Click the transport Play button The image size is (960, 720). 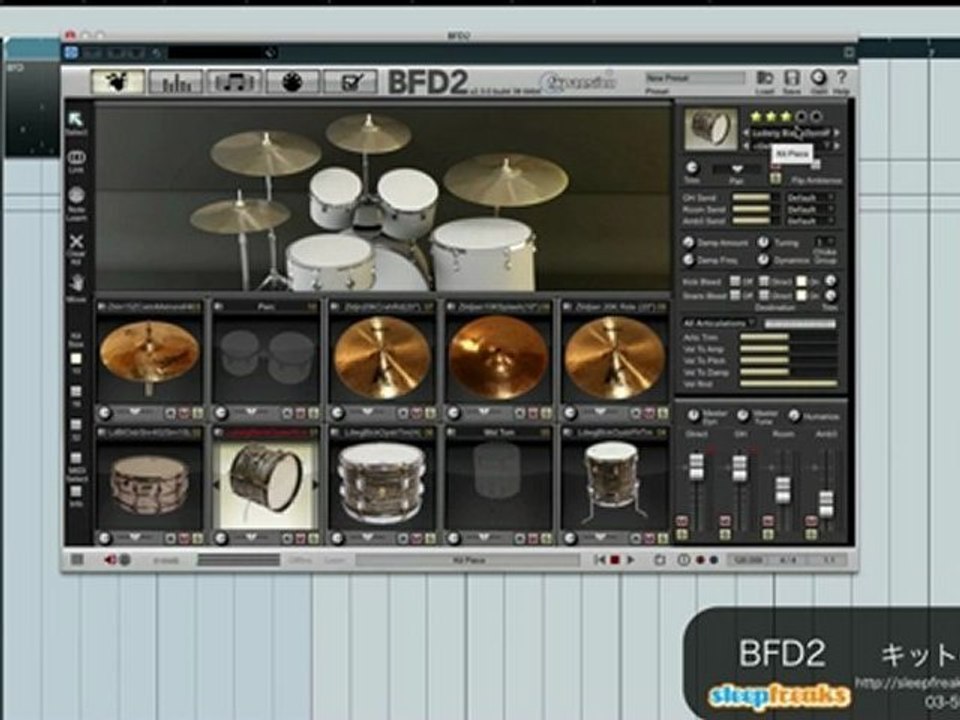pyautogui.click(x=630, y=560)
